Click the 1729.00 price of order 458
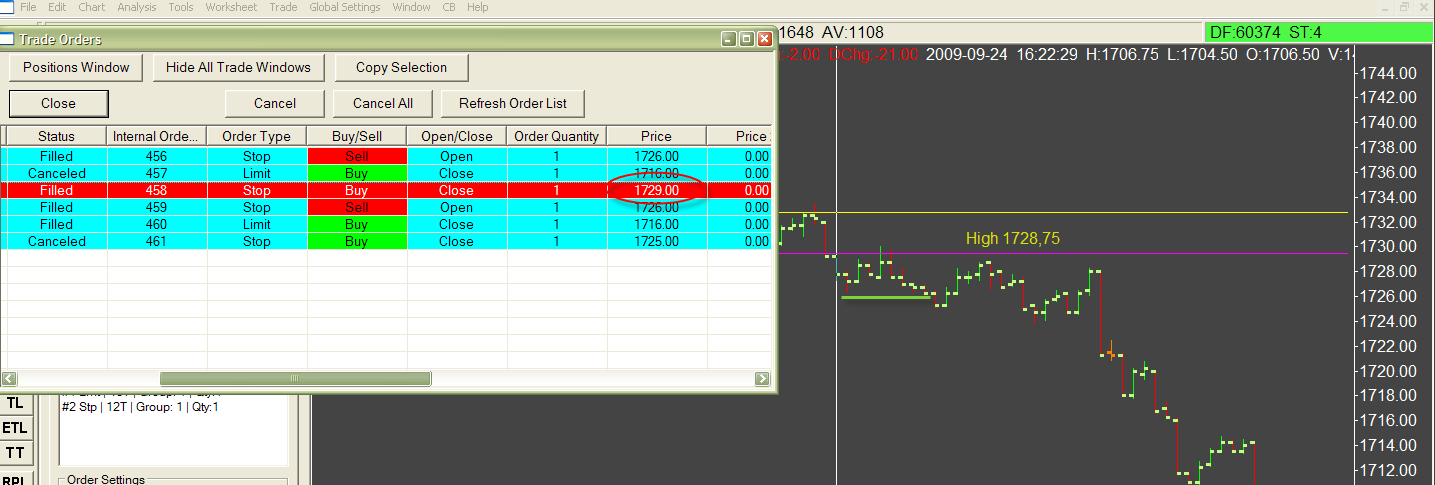 coord(656,190)
